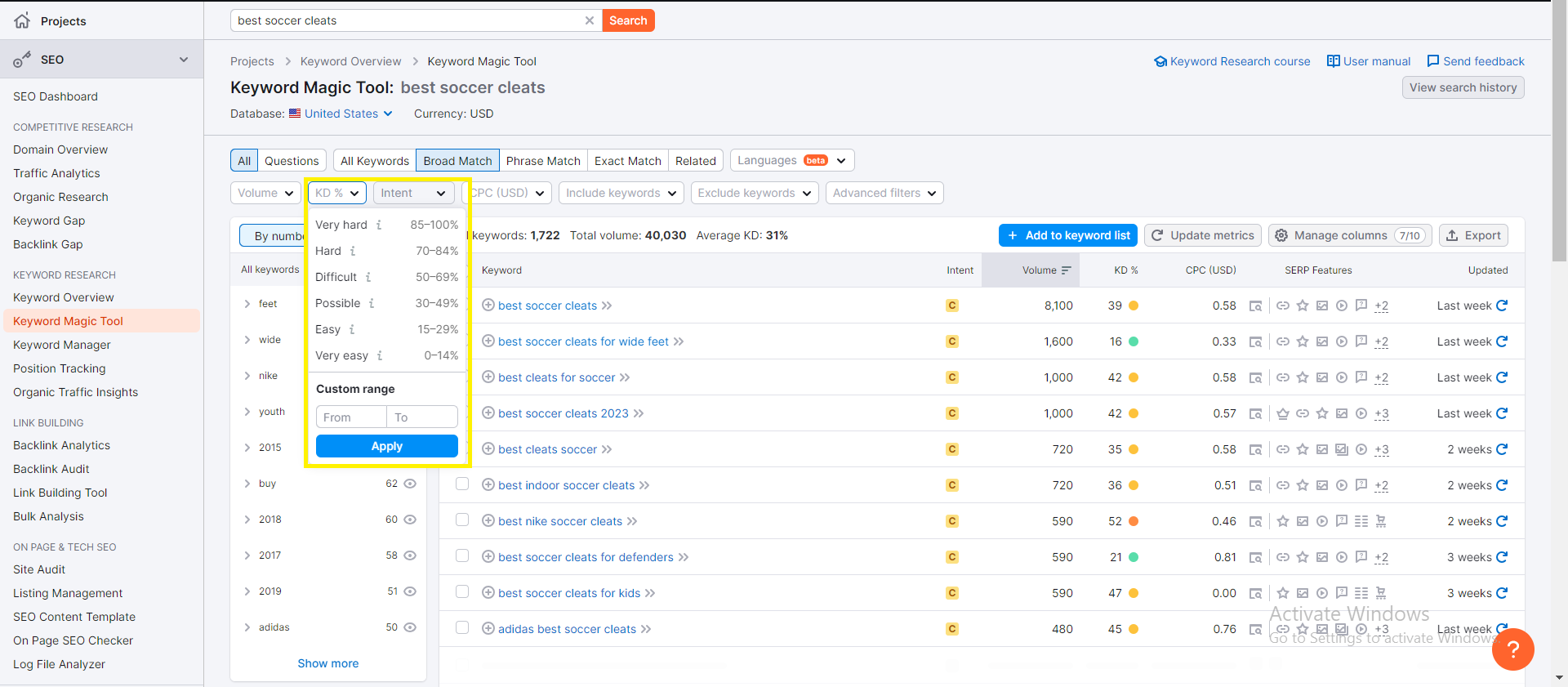
Task: Click the User manual book icon
Action: [x=1334, y=61]
